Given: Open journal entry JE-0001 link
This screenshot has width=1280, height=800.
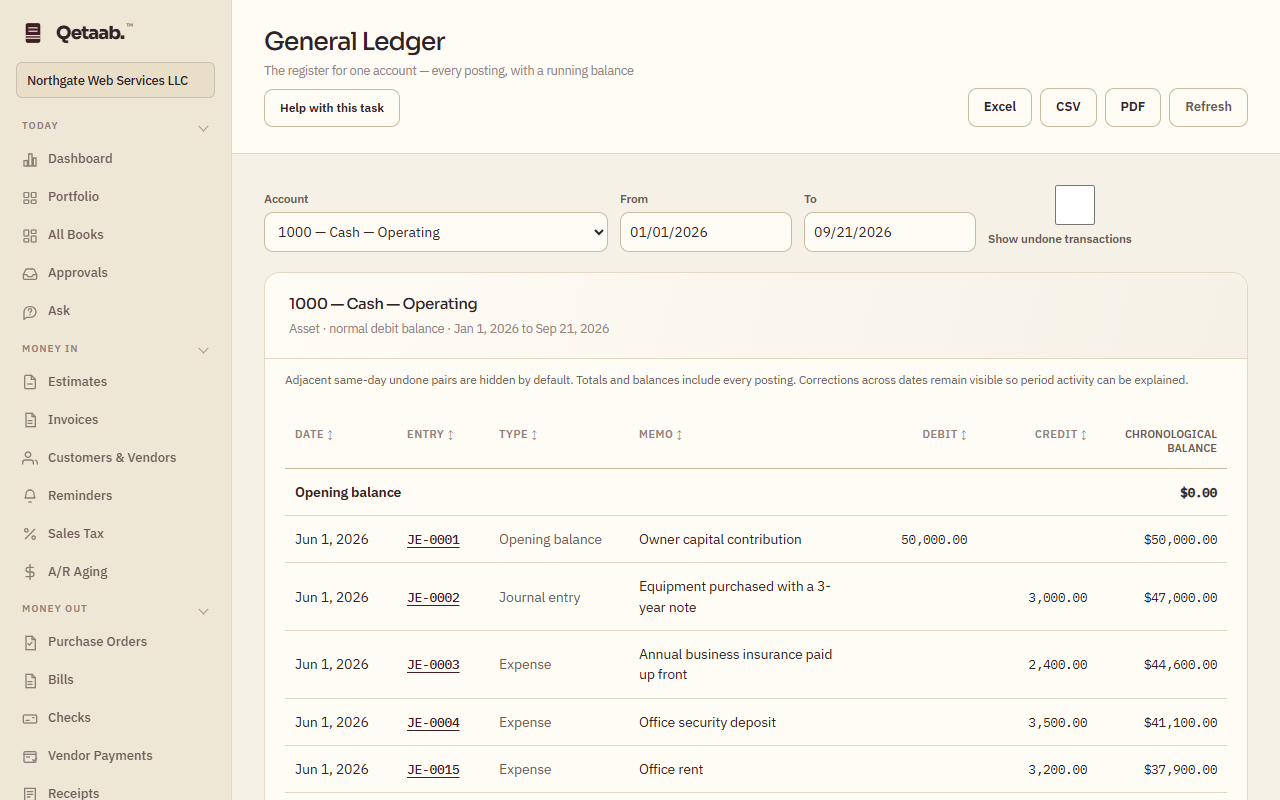Looking at the screenshot, I should (433, 540).
